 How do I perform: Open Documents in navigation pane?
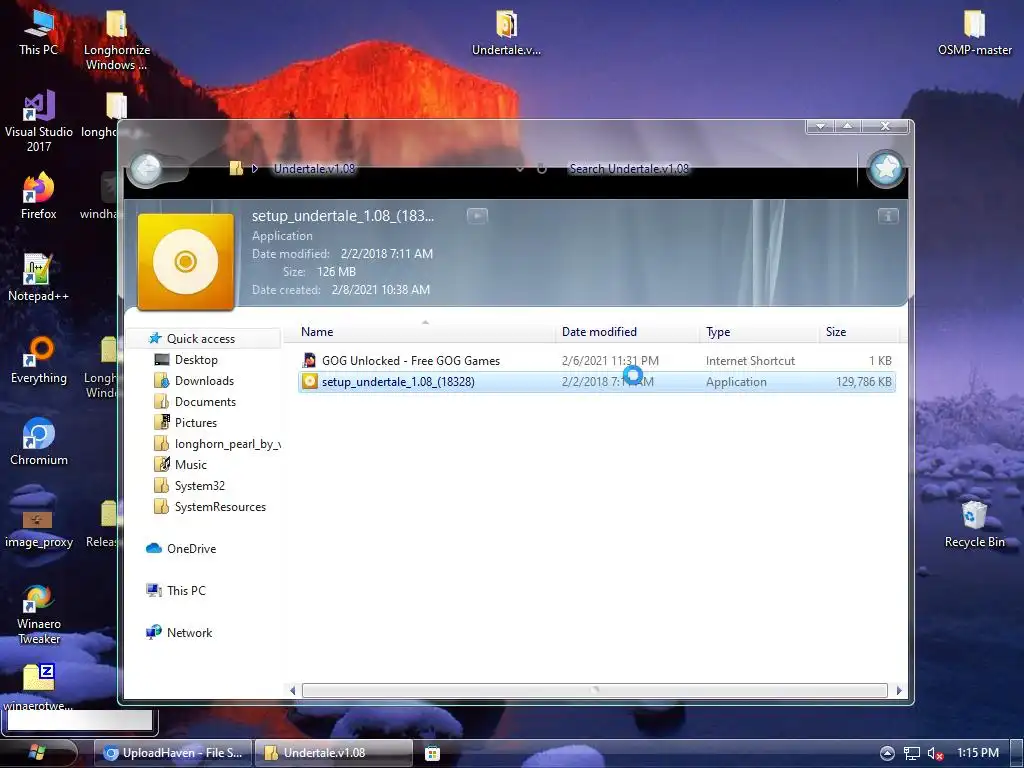(x=205, y=402)
